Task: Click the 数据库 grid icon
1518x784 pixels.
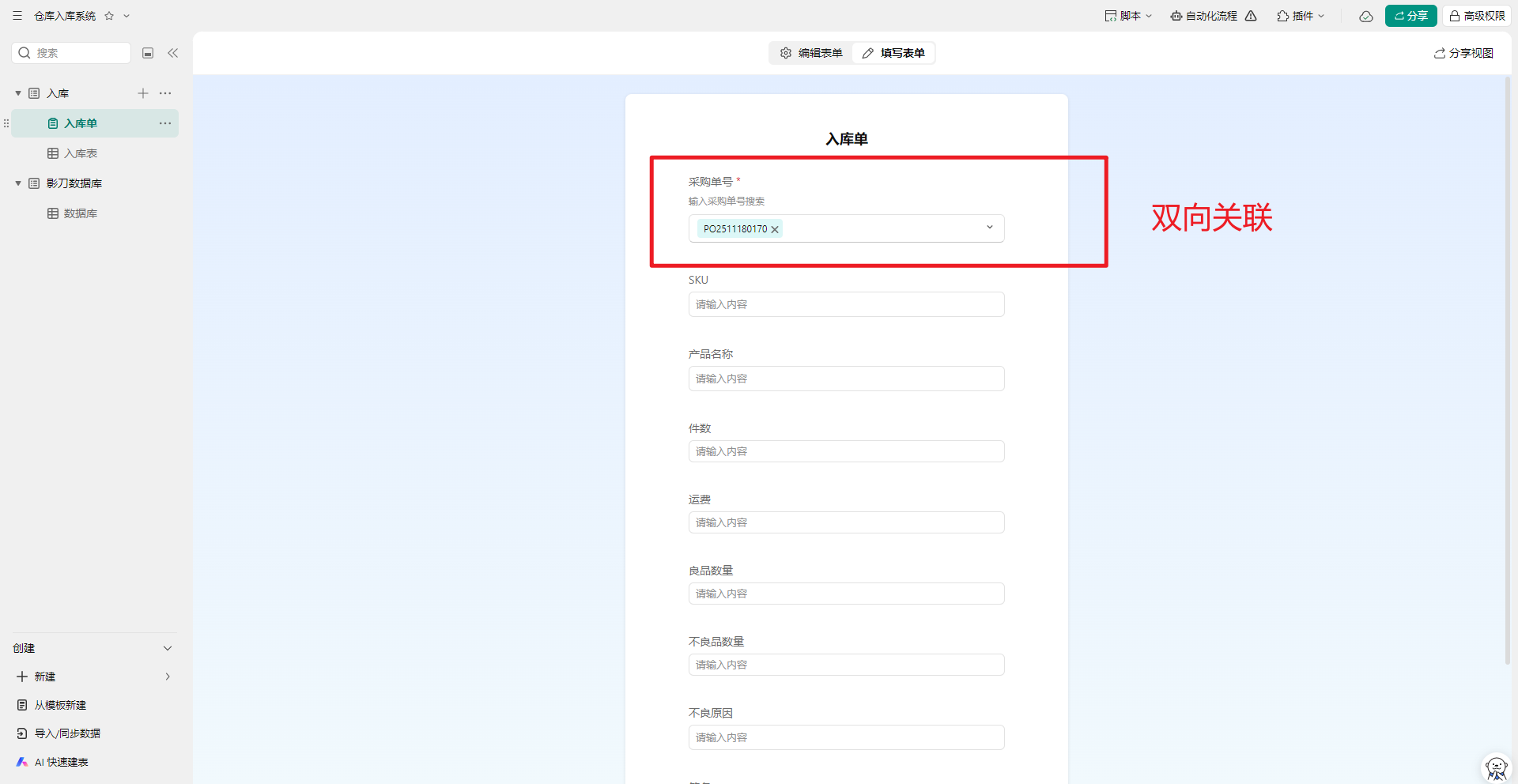Action: [x=53, y=213]
